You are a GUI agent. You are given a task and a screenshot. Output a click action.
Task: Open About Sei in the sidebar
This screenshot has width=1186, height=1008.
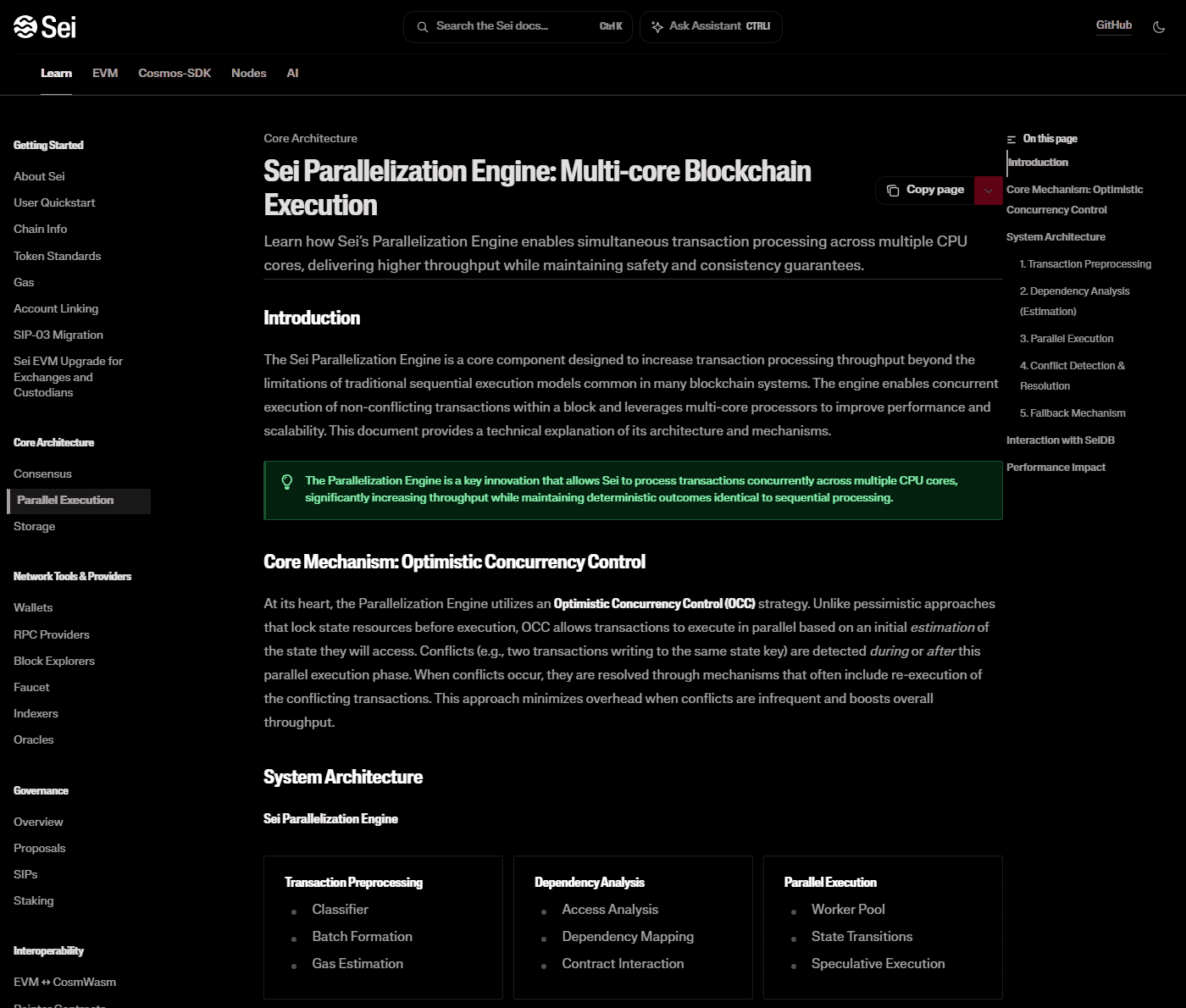[39, 176]
